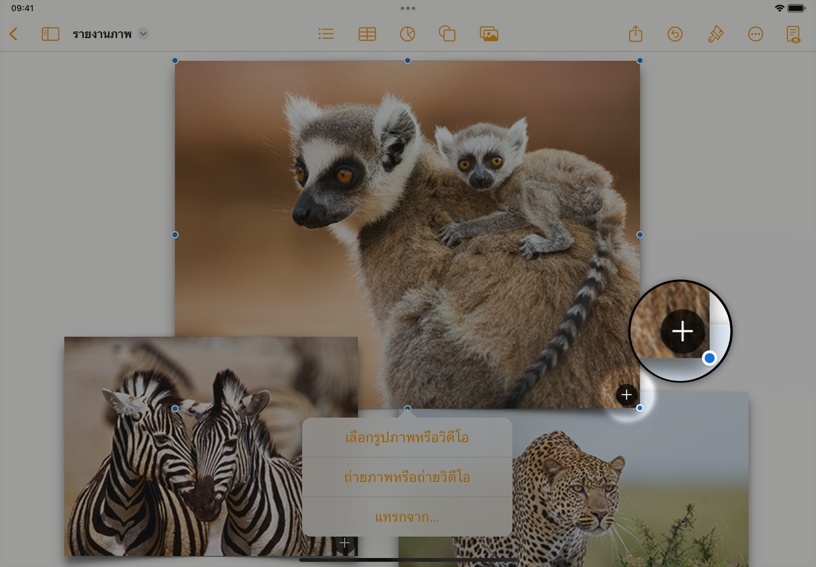Tap the Share icon
The width and height of the screenshot is (816, 567).
tap(636, 34)
